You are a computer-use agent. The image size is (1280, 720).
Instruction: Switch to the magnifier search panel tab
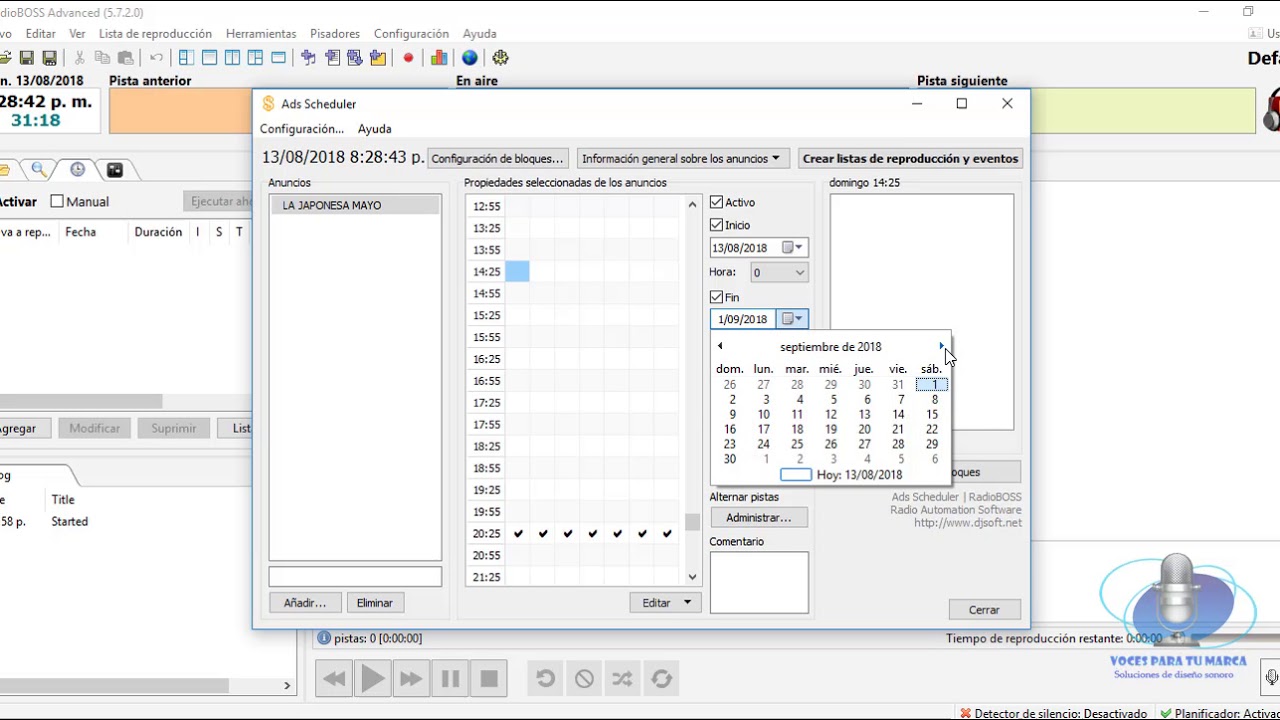(39, 170)
